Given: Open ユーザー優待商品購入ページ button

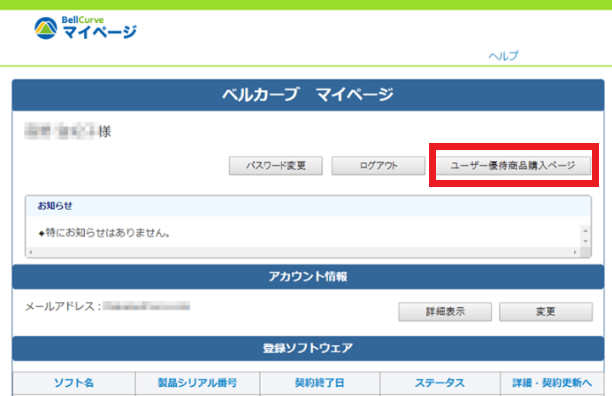Looking at the screenshot, I should pos(513,166).
